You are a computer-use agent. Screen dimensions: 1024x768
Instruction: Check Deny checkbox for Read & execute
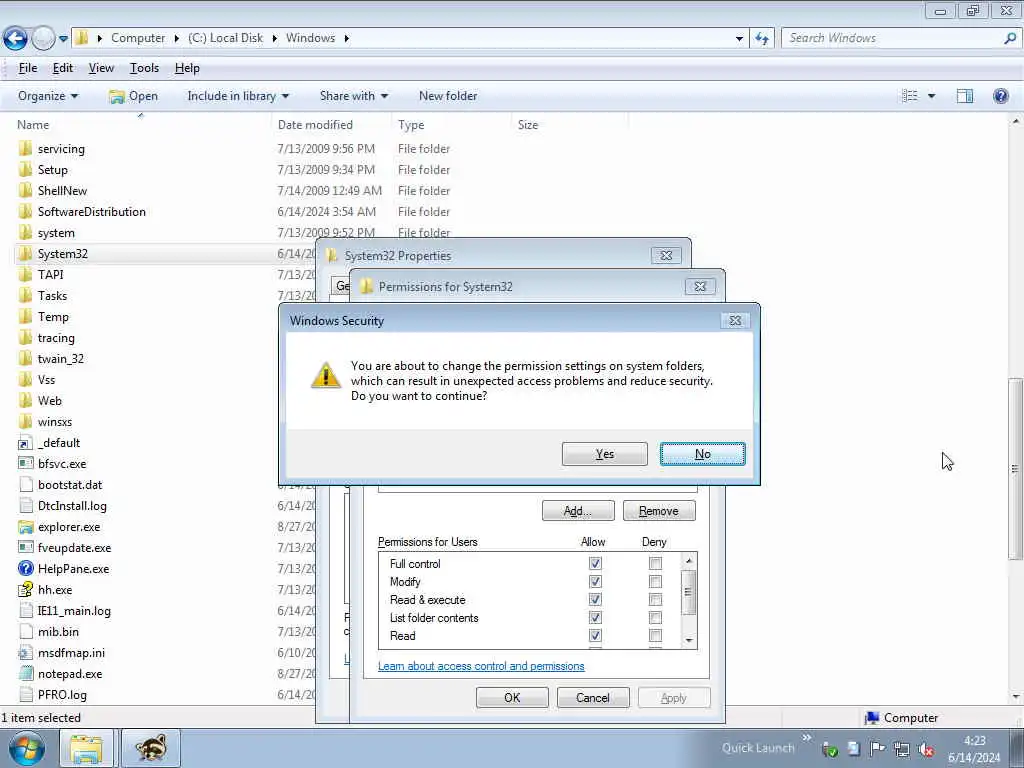click(x=655, y=600)
